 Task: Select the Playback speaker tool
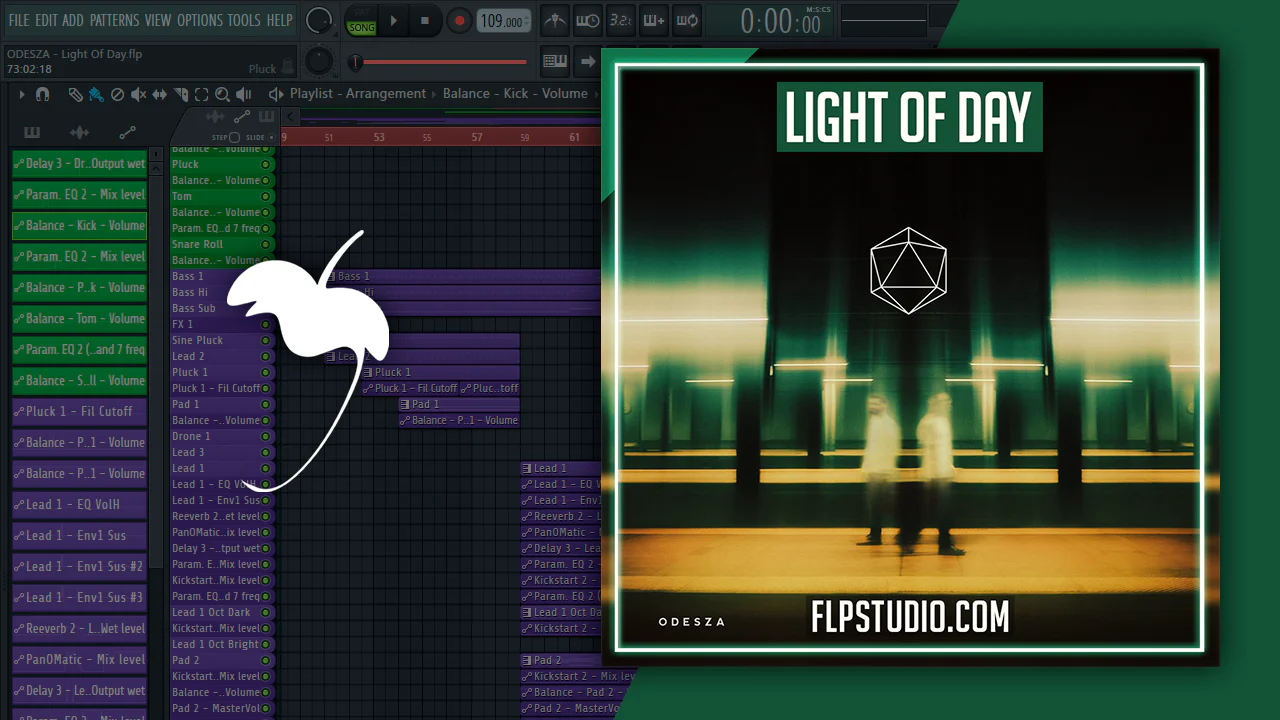[244, 94]
